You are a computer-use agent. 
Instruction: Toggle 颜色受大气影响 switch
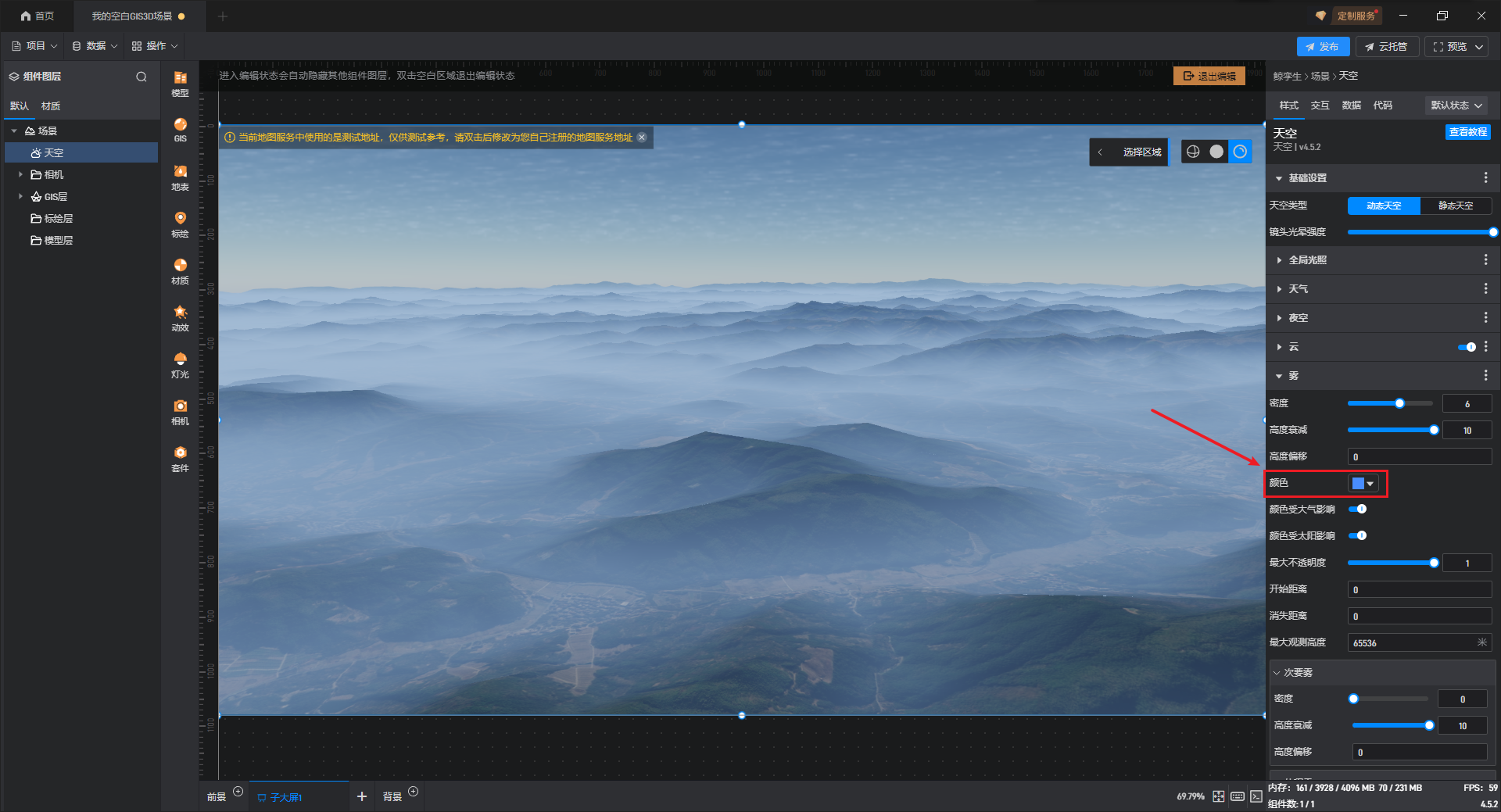point(1358,510)
